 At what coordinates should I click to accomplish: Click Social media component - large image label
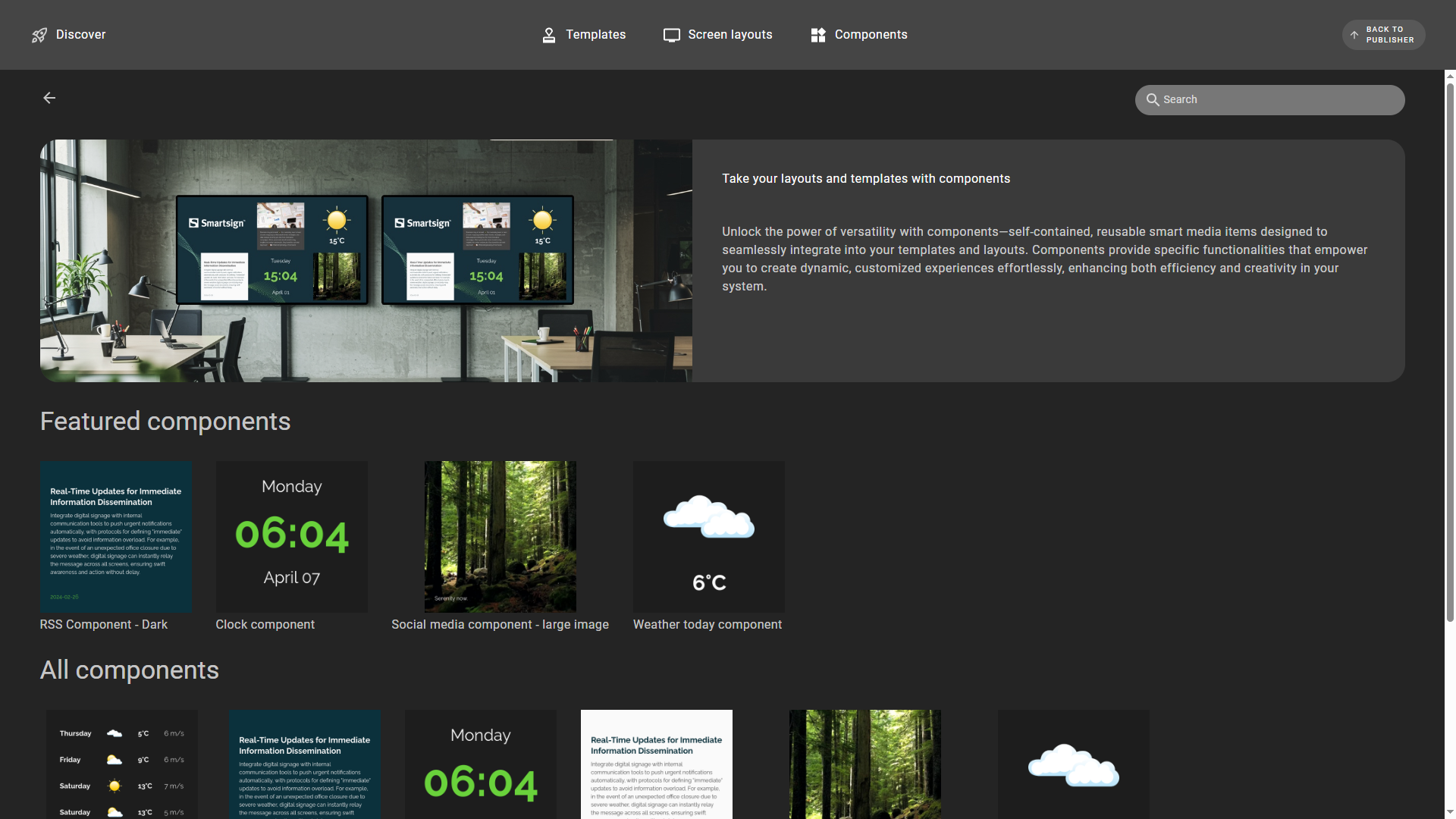[x=500, y=624]
